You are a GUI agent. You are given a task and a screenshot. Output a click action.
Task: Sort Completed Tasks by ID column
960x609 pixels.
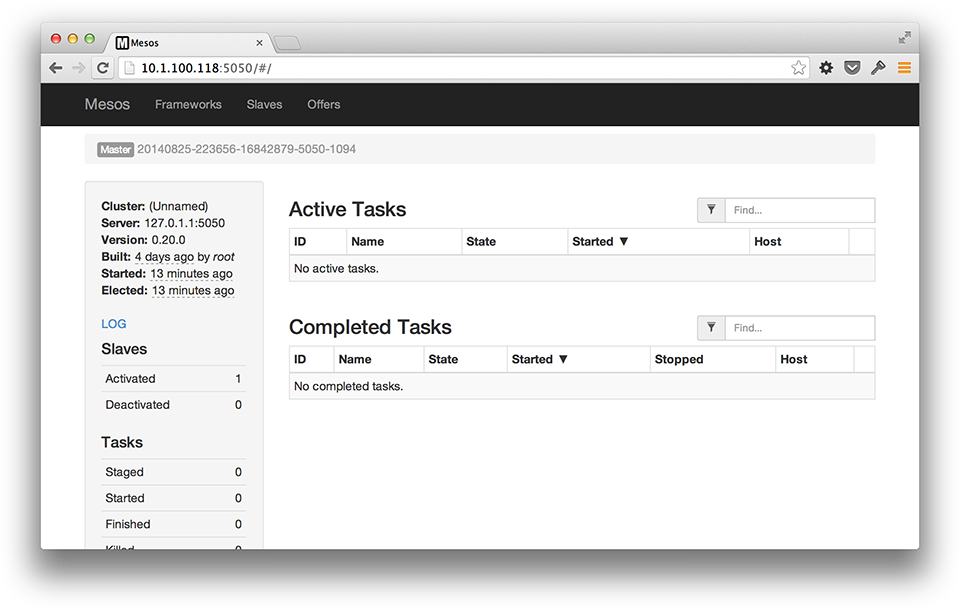coord(300,359)
